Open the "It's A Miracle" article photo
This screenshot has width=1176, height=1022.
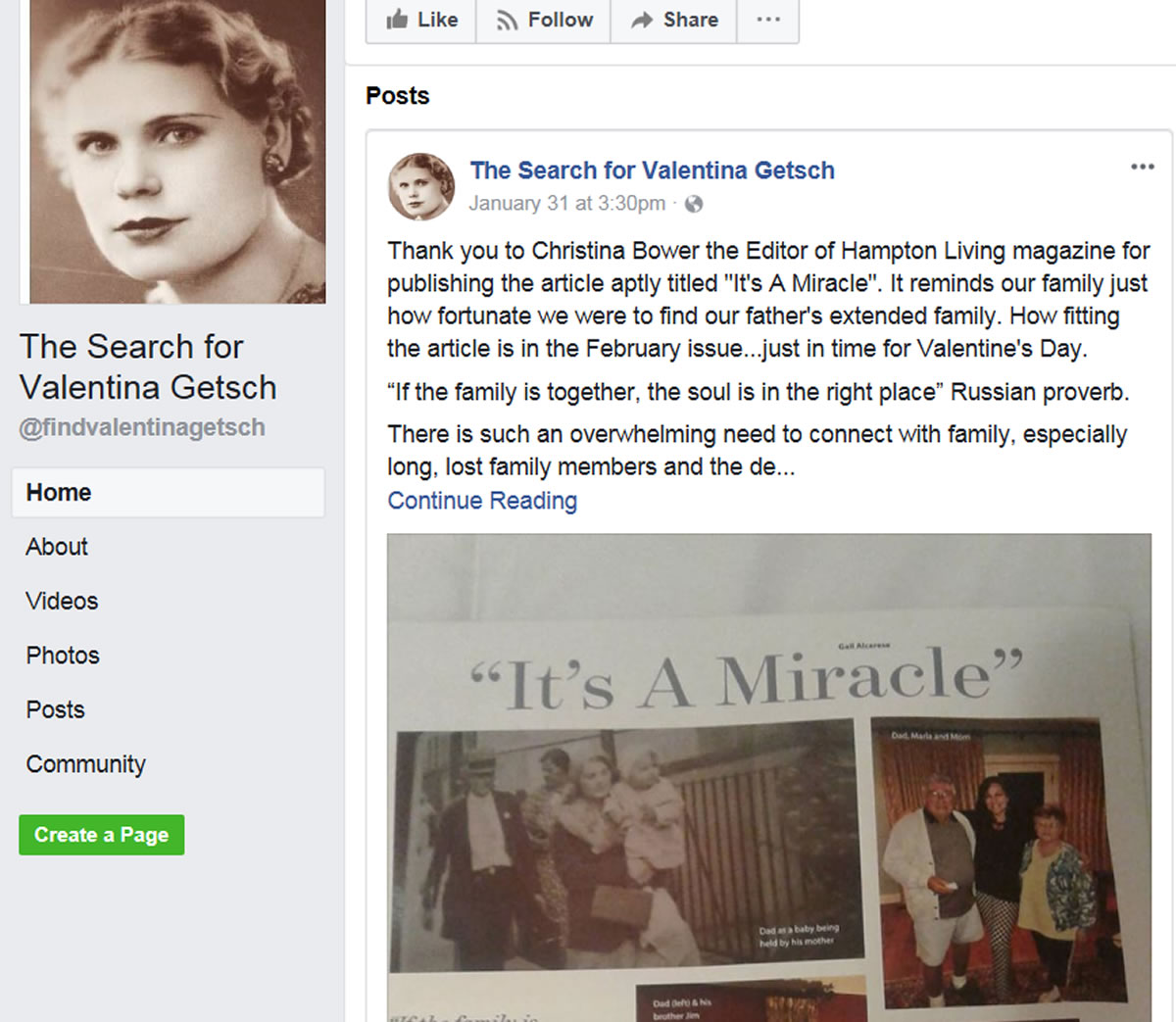tap(769, 774)
